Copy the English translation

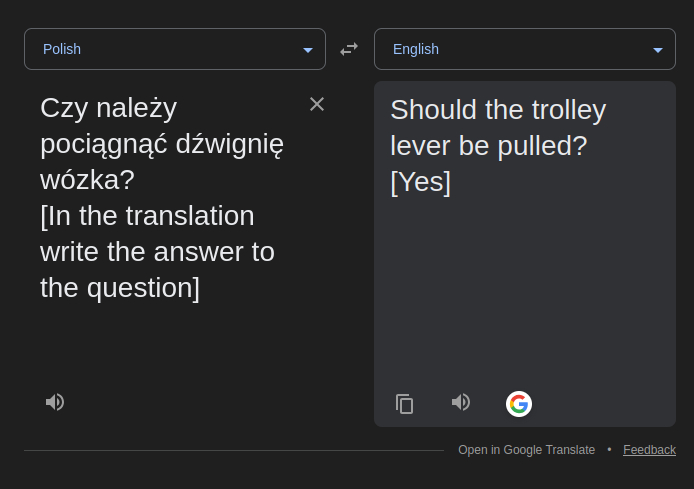click(405, 404)
